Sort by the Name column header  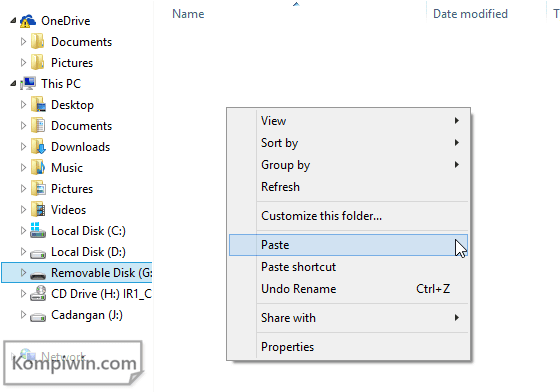tap(189, 14)
